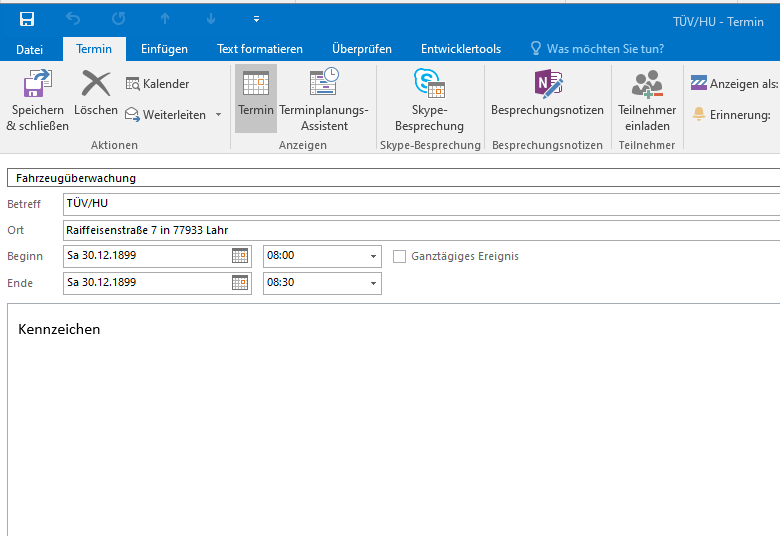Enable the Ganztägiges Ereignis checkbox
Image resolution: width=780 pixels, height=536 pixels.
pyautogui.click(x=399, y=256)
